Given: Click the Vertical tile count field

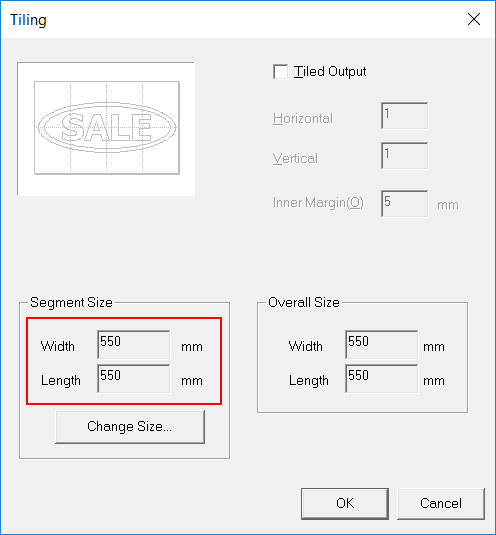Looking at the screenshot, I should pyautogui.click(x=405, y=156).
